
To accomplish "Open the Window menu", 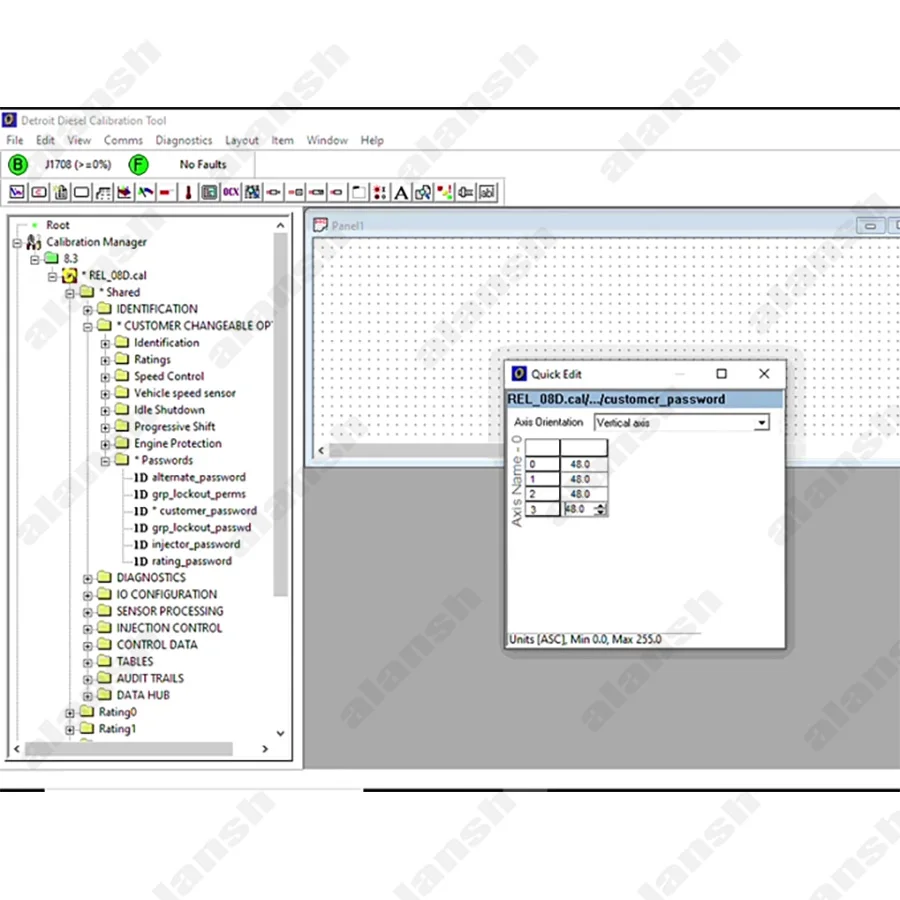I will pyautogui.click(x=327, y=141).
